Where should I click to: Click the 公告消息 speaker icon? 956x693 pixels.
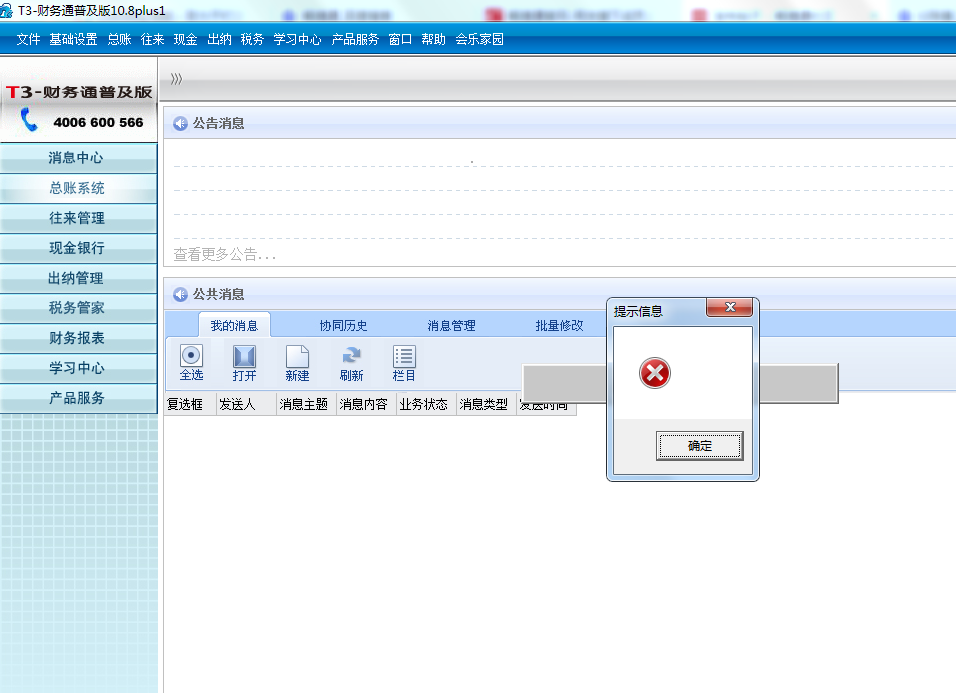point(180,124)
